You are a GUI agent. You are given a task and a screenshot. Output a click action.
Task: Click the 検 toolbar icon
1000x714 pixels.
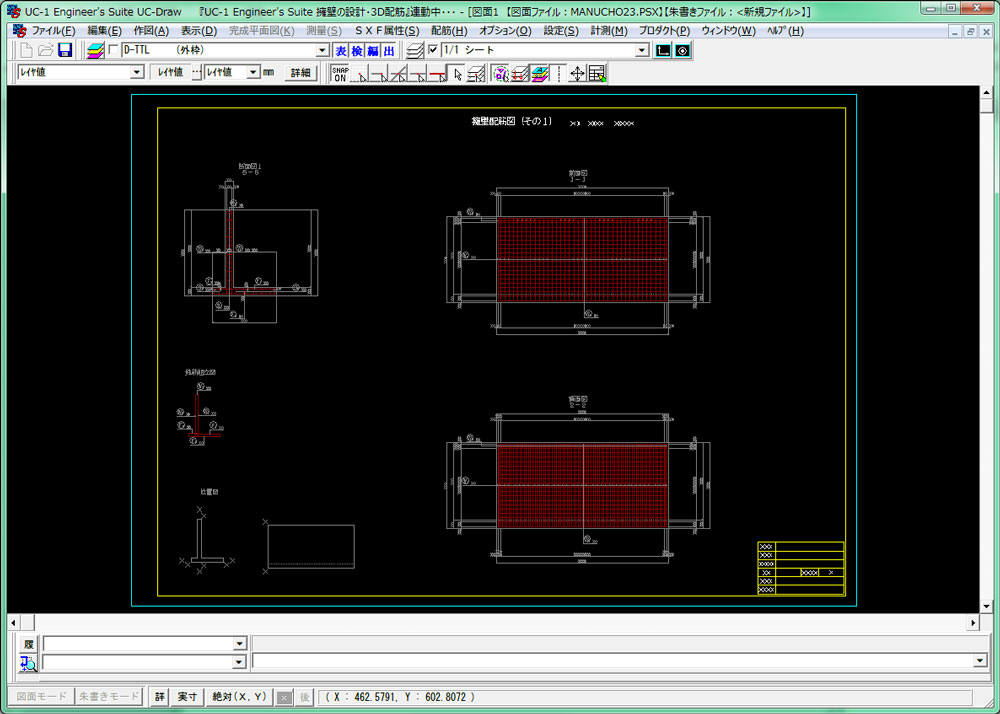point(357,50)
